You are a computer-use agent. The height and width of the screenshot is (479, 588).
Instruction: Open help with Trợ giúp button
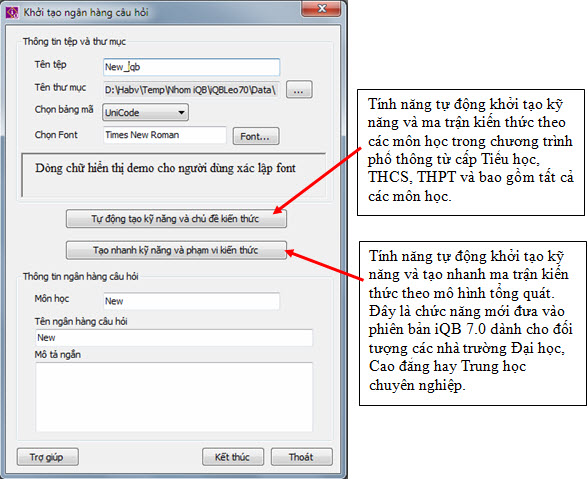[x=48, y=457]
